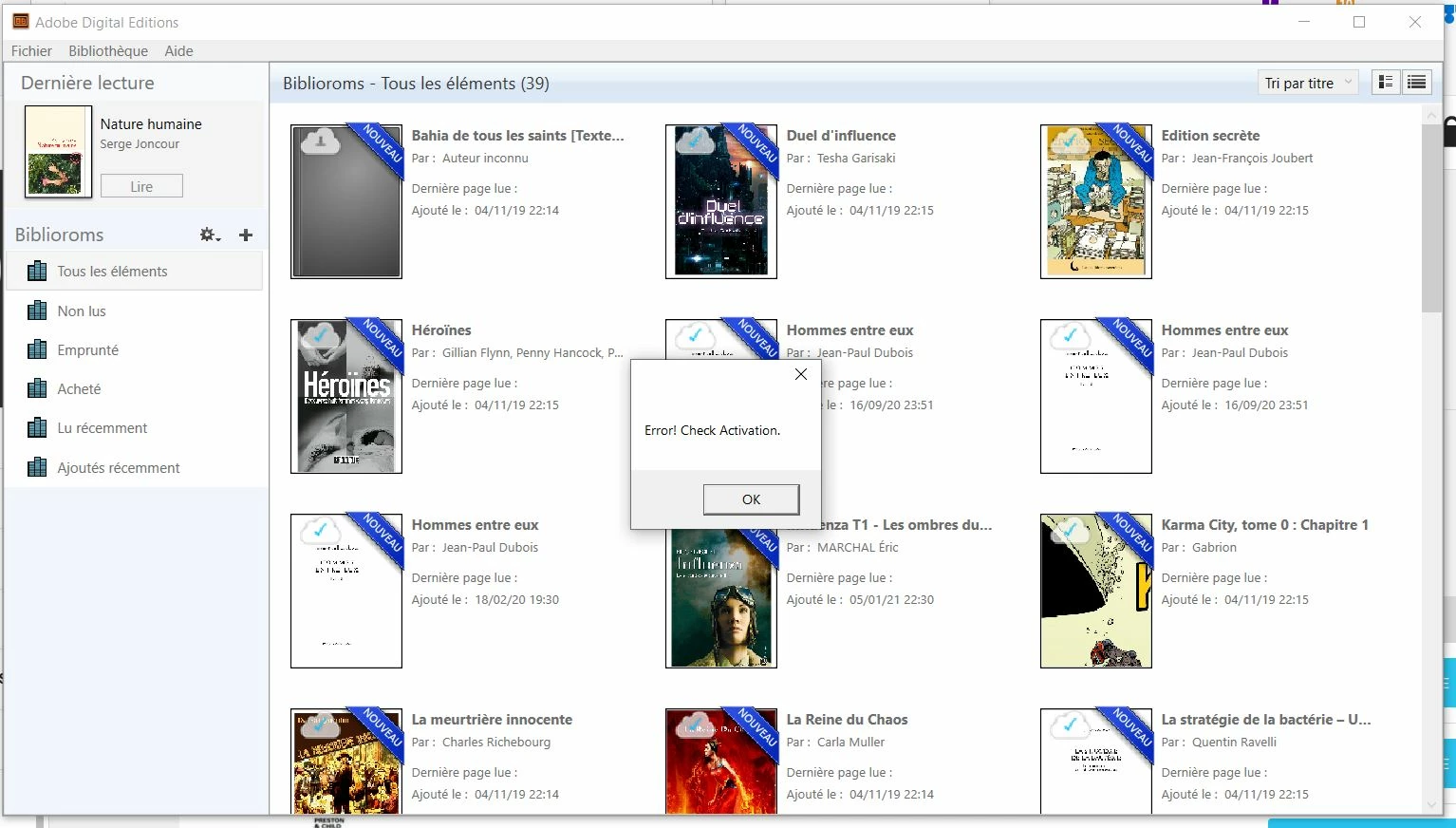
Task: Click Karma City, tome 0 title
Action: pyautogui.click(x=1265, y=525)
